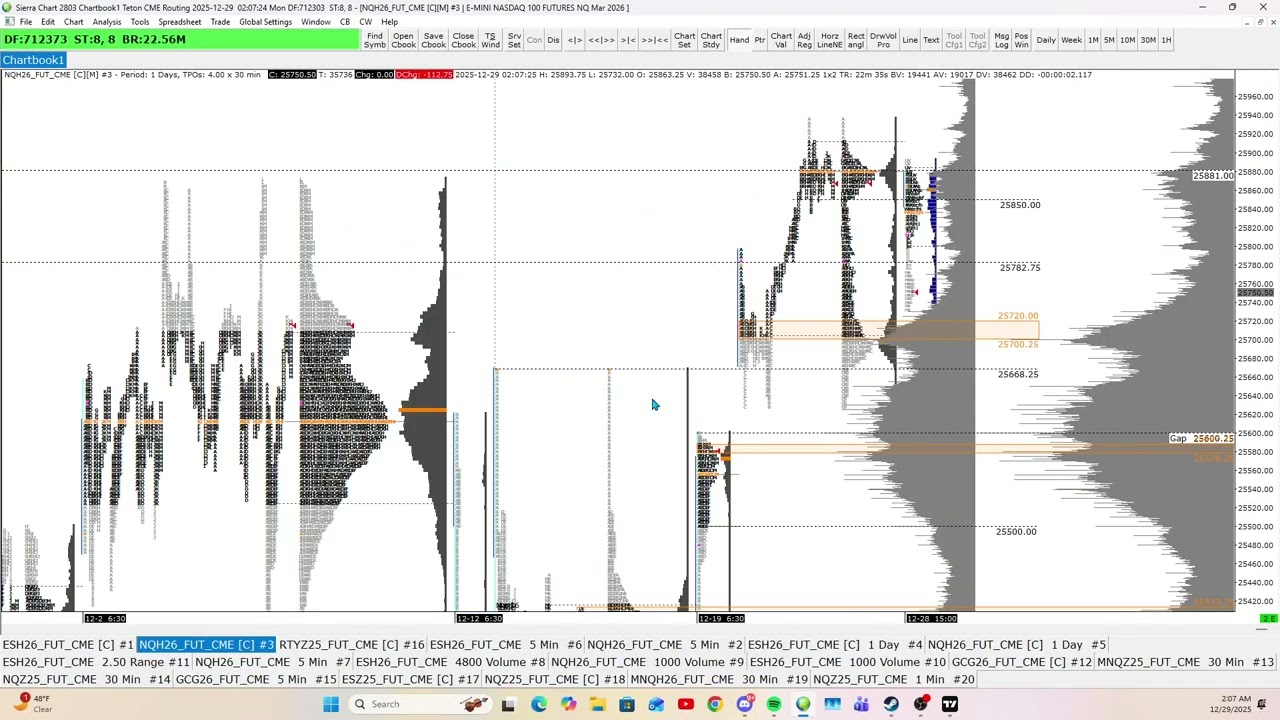The image size is (1280, 720).
Task: Switch chart to Week timeframe
Action: click(1071, 40)
